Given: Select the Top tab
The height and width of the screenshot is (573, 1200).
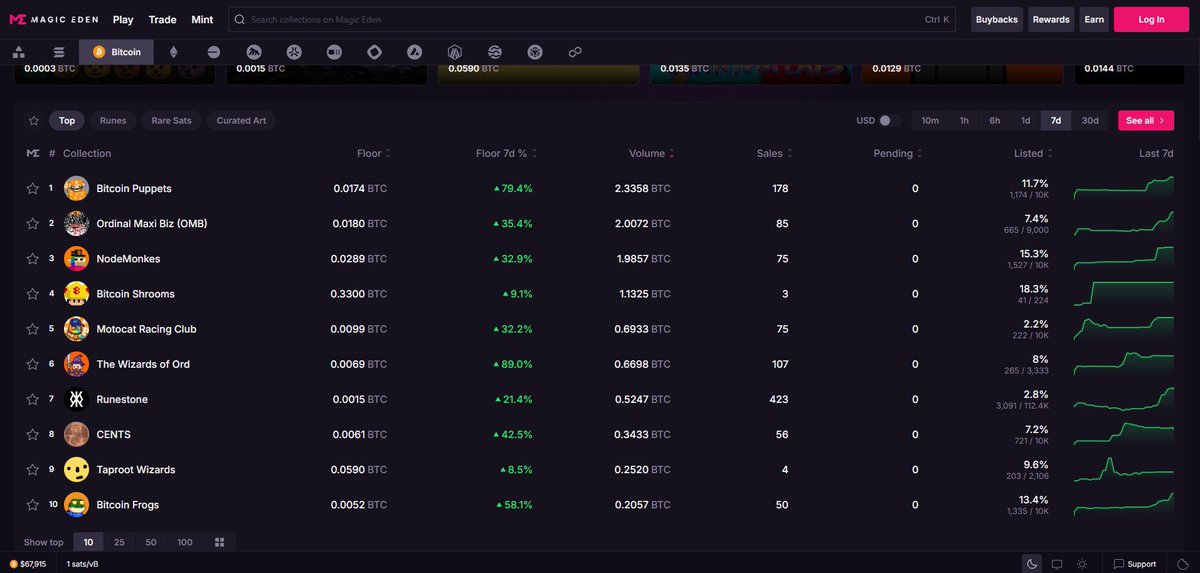Looking at the screenshot, I should click(67, 120).
